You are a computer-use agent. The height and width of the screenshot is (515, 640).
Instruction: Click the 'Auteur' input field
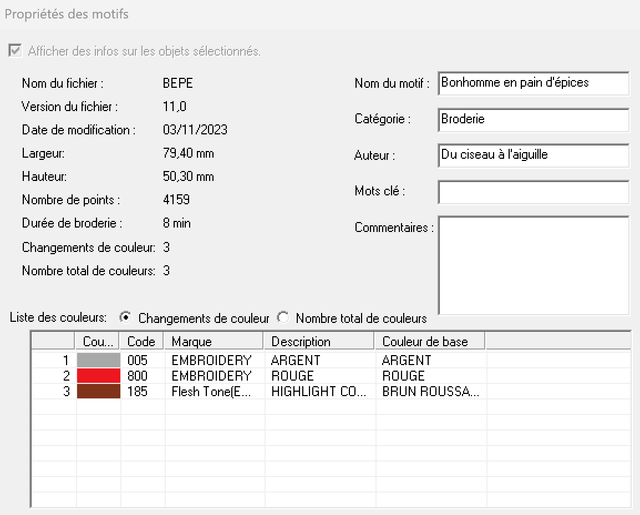coord(533,155)
